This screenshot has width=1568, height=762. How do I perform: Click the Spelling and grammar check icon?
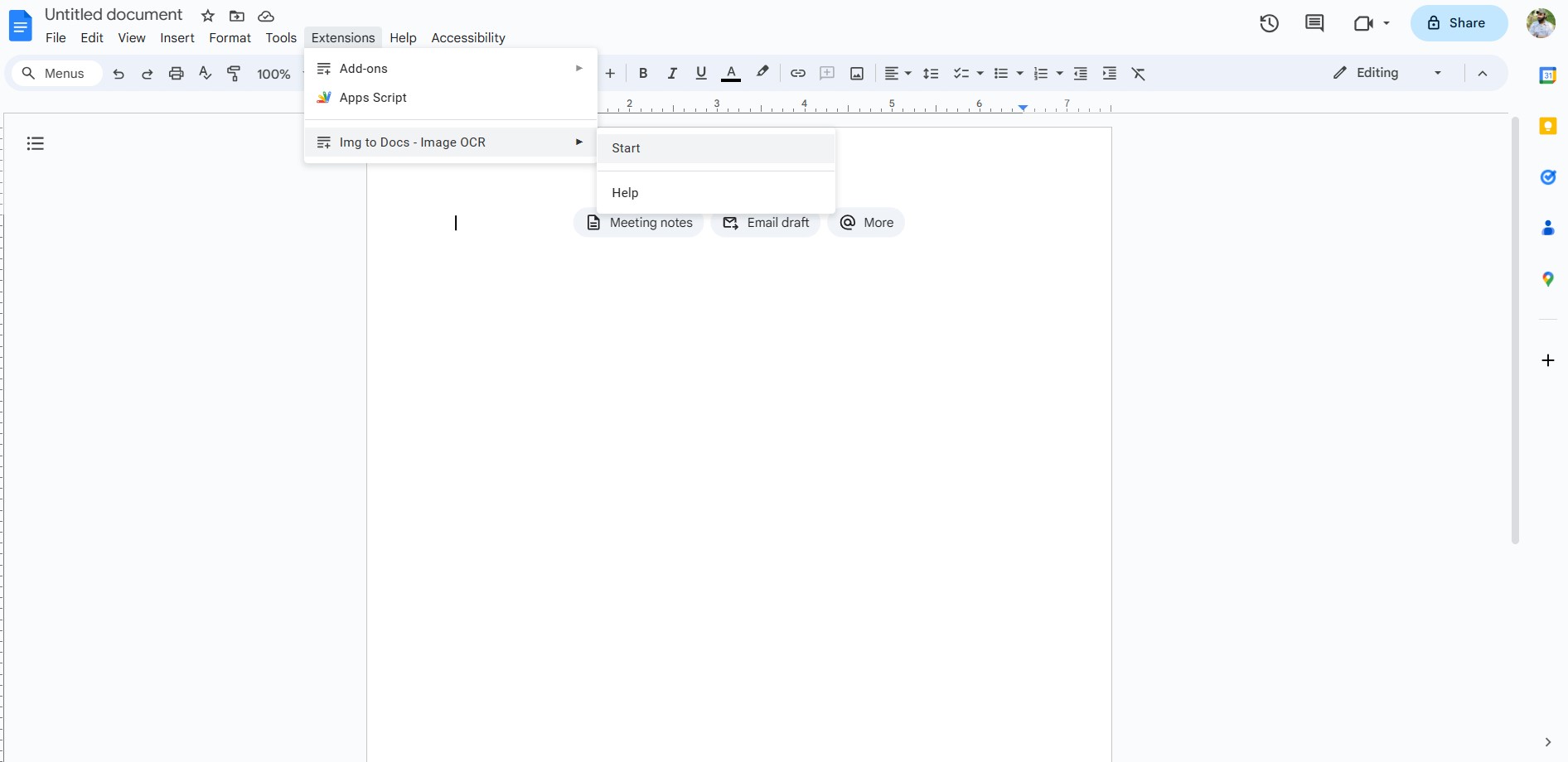[x=205, y=73]
